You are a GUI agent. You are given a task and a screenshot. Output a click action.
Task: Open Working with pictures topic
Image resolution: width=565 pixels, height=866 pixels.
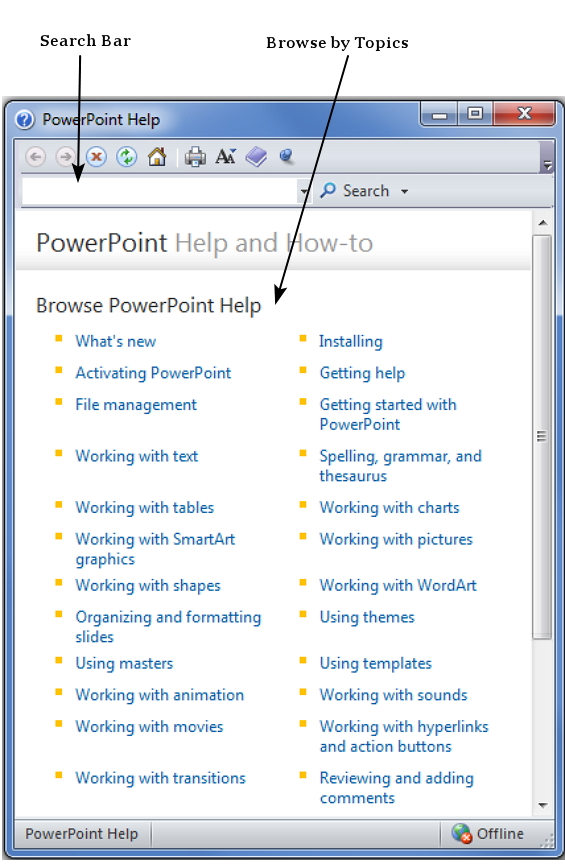[x=396, y=539]
